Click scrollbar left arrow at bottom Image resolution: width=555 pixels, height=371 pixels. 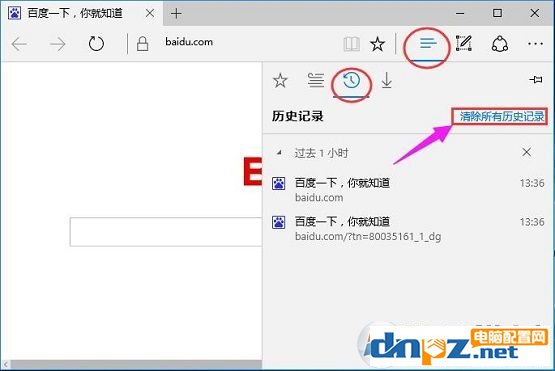6,364
